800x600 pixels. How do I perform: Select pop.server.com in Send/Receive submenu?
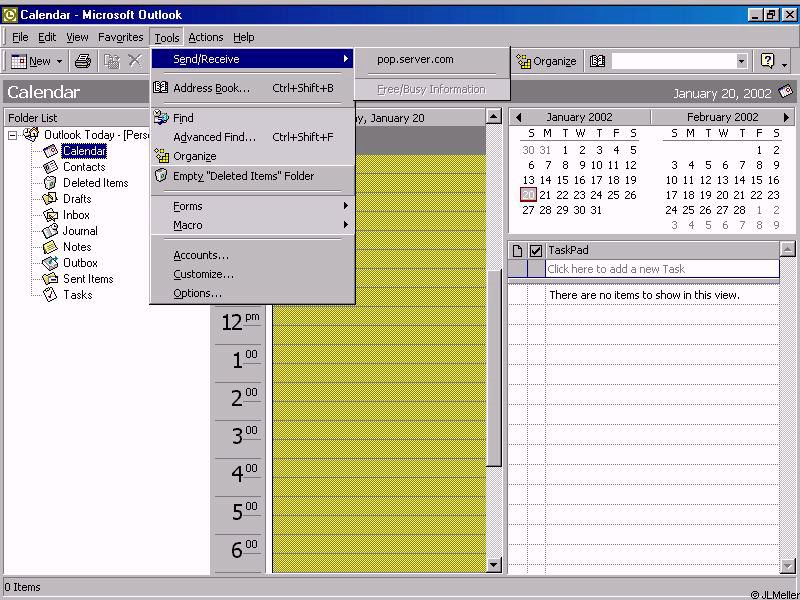coord(415,59)
